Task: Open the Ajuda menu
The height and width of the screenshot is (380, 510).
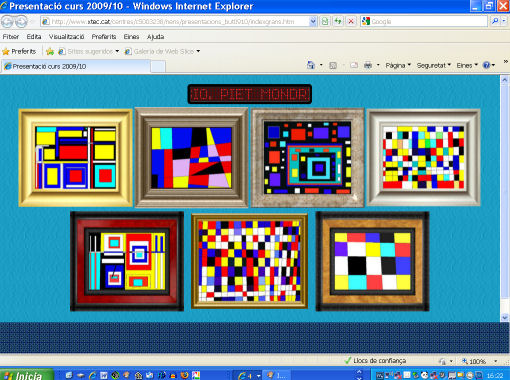Action: pyautogui.click(x=155, y=37)
